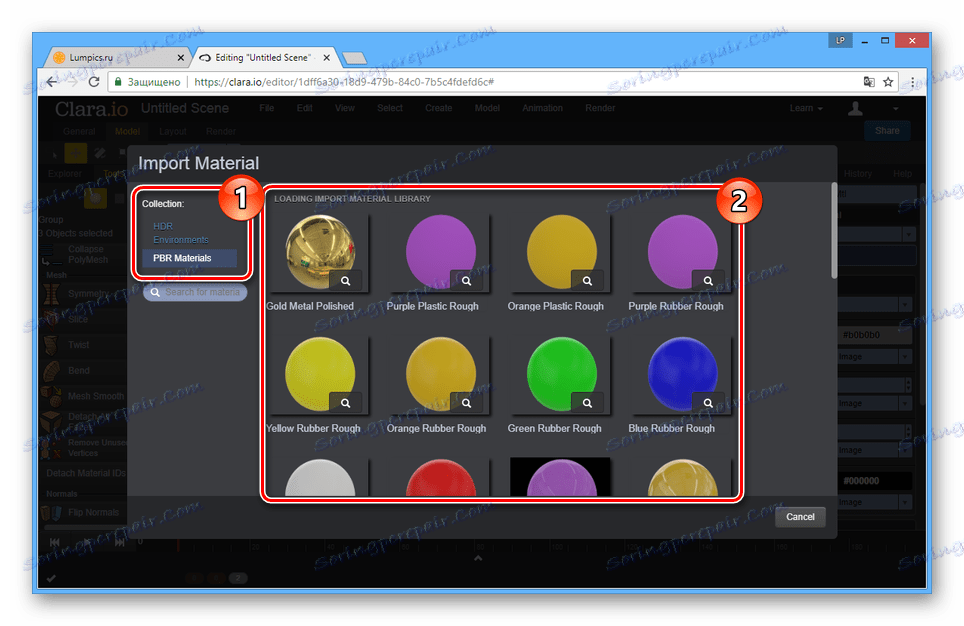Click the #b0b0b0 color value field
The height and width of the screenshot is (626, 964).
874,335
